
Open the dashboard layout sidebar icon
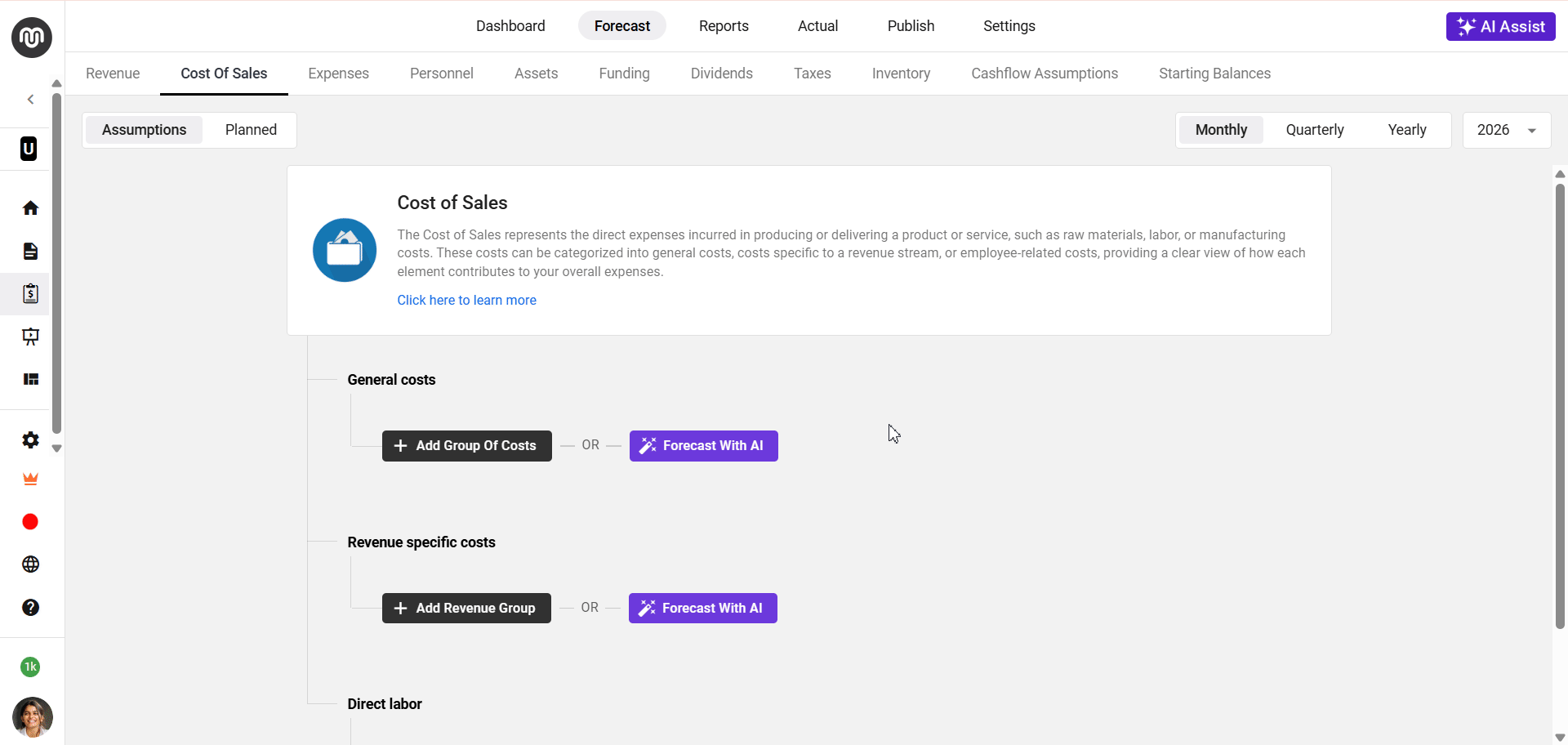30,379
